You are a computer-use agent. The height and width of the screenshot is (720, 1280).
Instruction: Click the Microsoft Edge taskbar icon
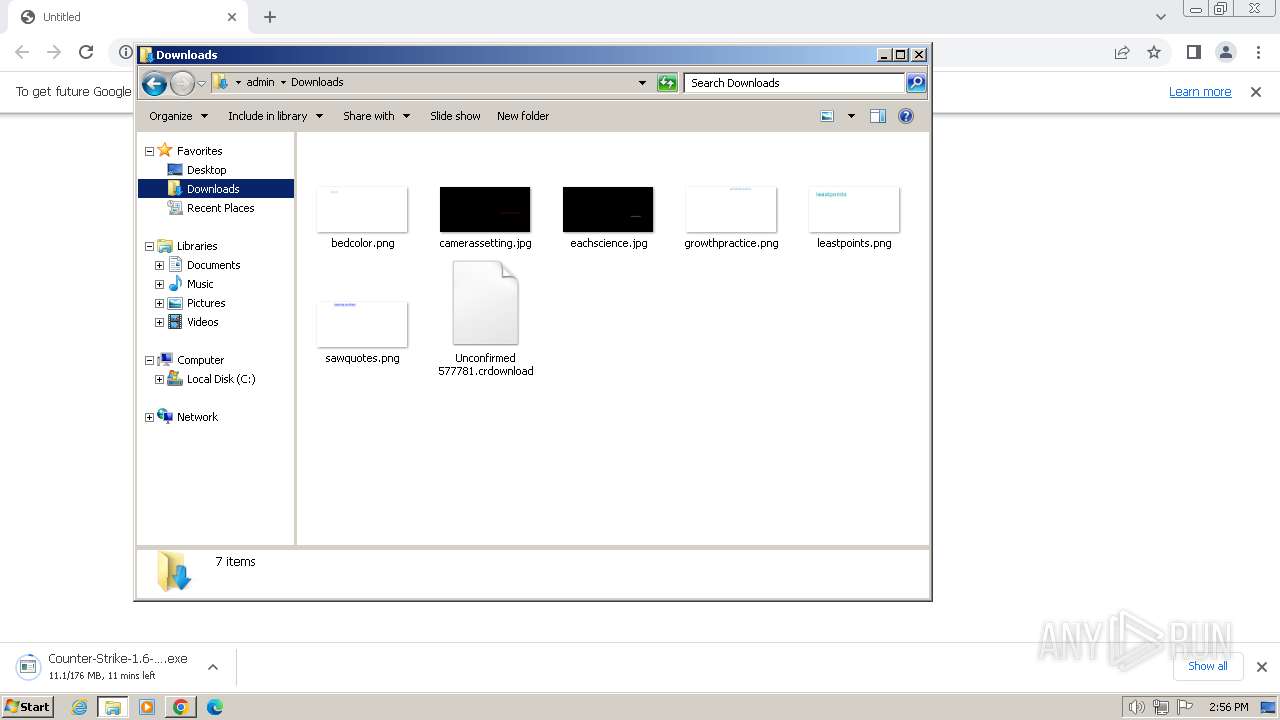coord(214,707)
